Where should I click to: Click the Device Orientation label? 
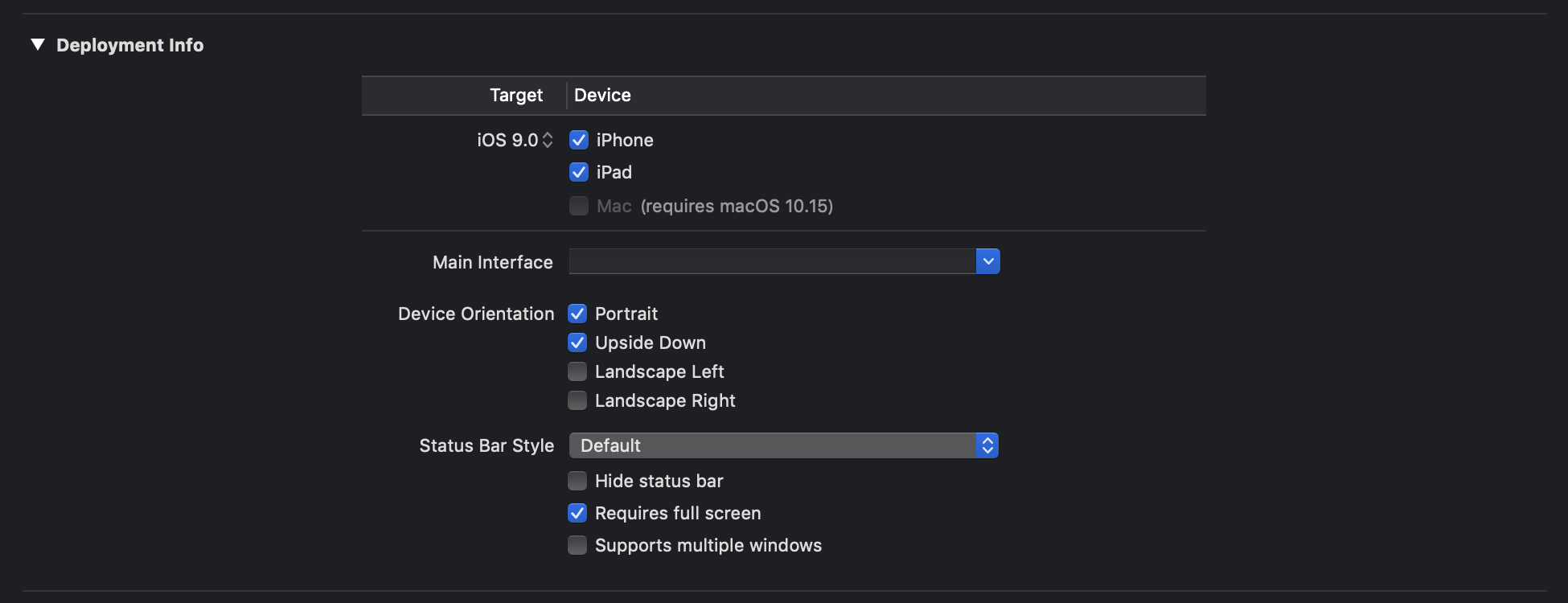(x=476, y=314)
